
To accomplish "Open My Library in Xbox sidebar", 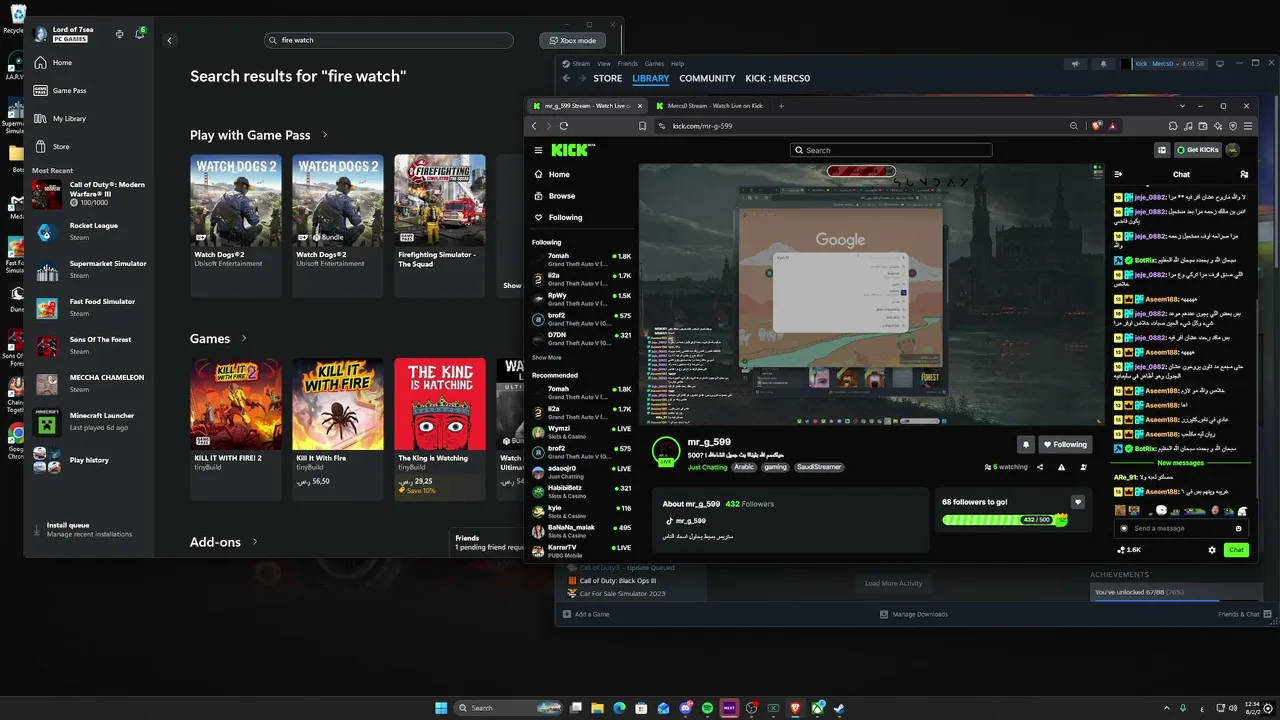I will [x=88, y=119].
